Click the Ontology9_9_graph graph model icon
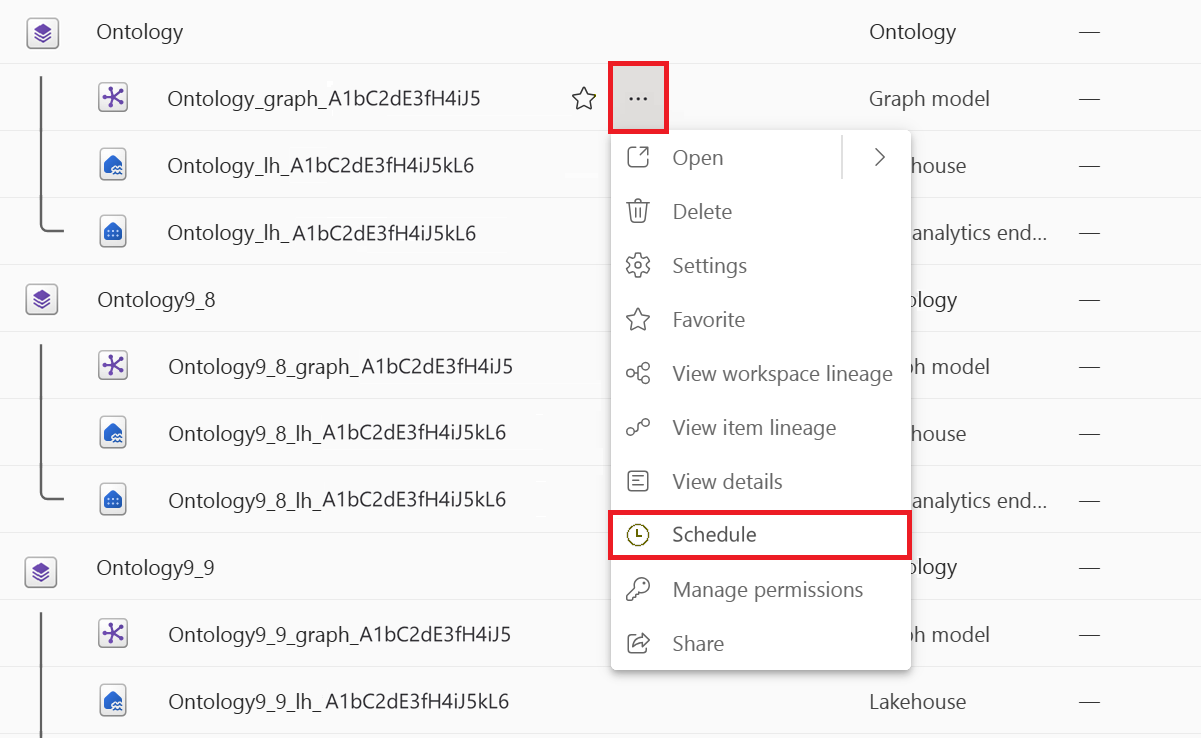Image resolution: width=1201 pixels, height=738 pixels. (x=113, y=633)
